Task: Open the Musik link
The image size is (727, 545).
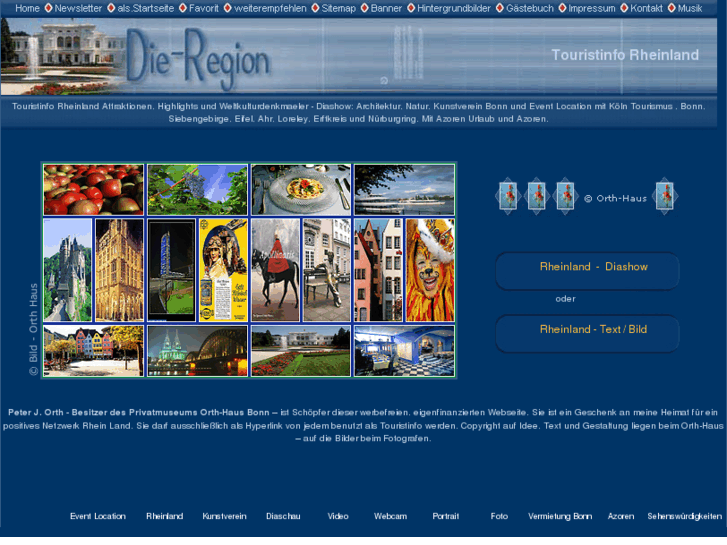Action: [x=690, y=8]
